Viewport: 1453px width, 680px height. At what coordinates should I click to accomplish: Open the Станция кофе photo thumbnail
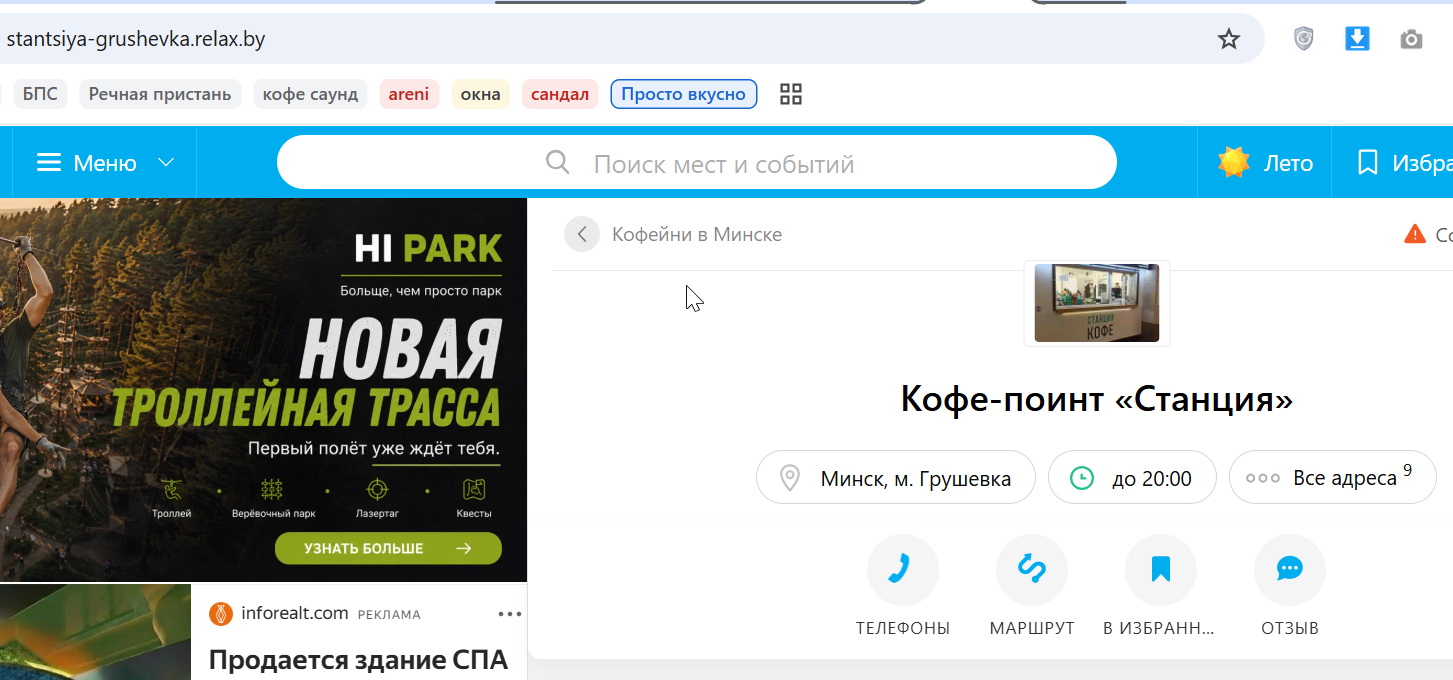[1097, 303]
